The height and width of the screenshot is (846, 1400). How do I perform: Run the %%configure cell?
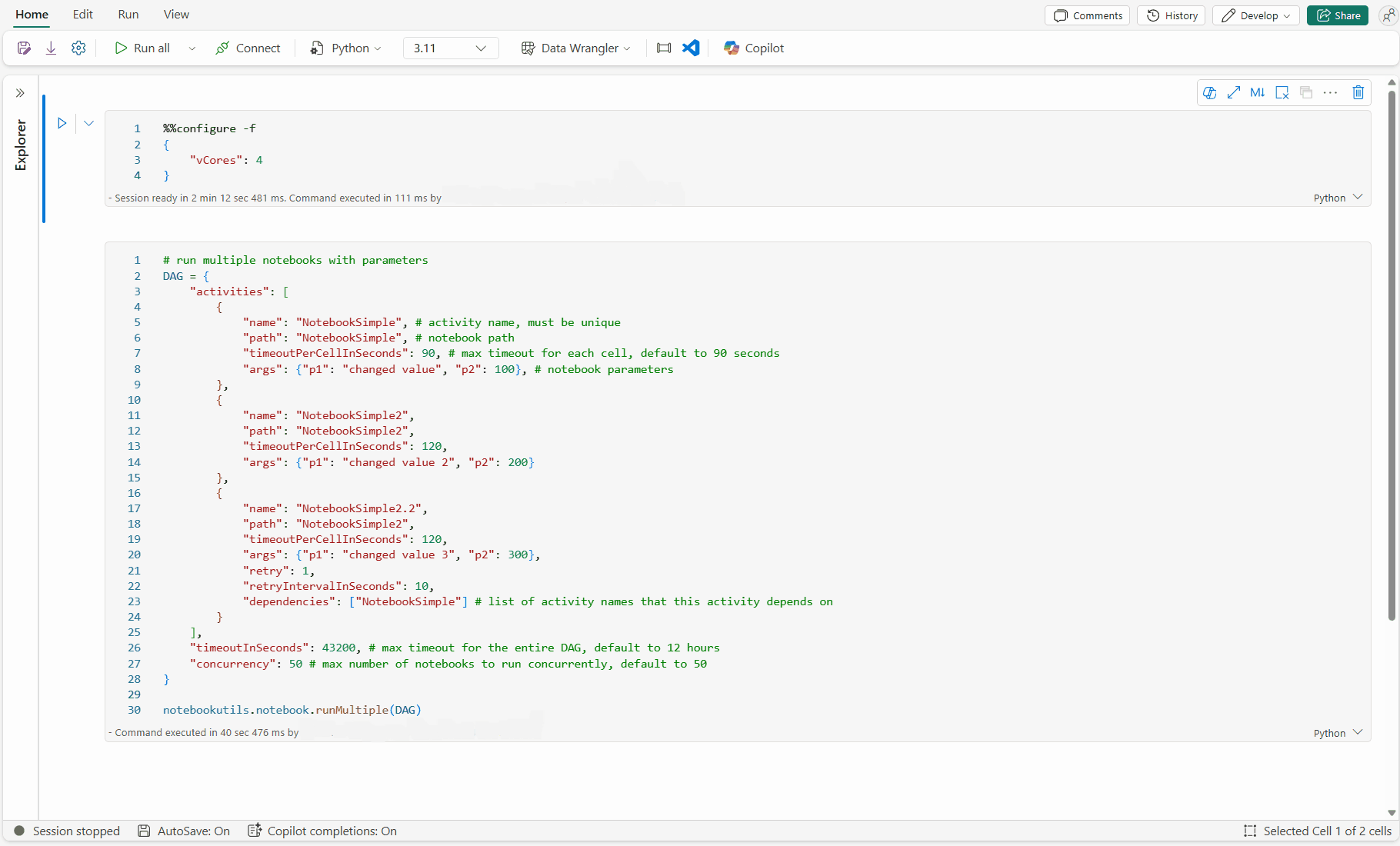62,123
